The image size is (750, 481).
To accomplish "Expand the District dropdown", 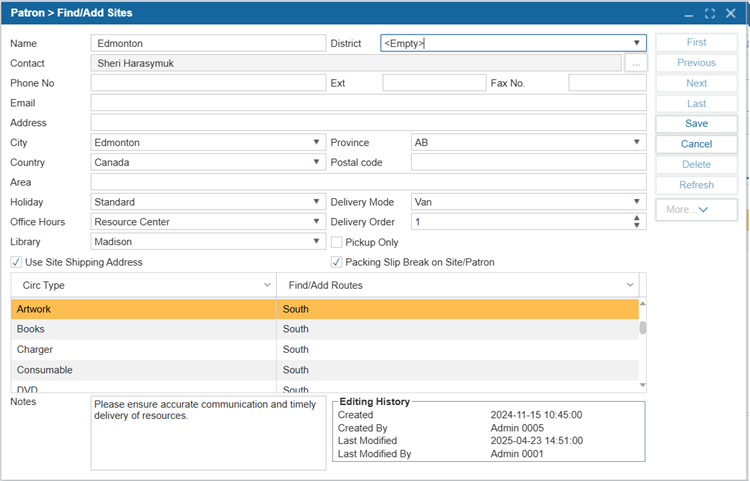I will tap(637, 43).
